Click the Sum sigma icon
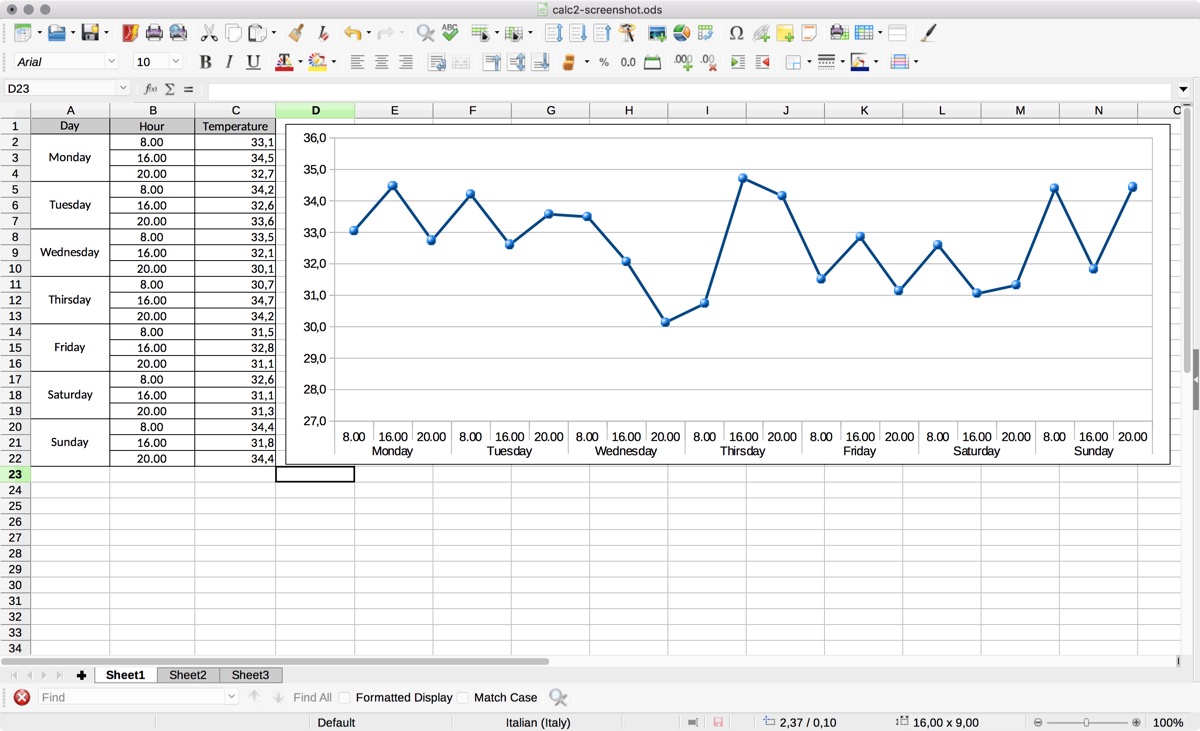Screen dimensions: 1200x731 coord(170,89)
